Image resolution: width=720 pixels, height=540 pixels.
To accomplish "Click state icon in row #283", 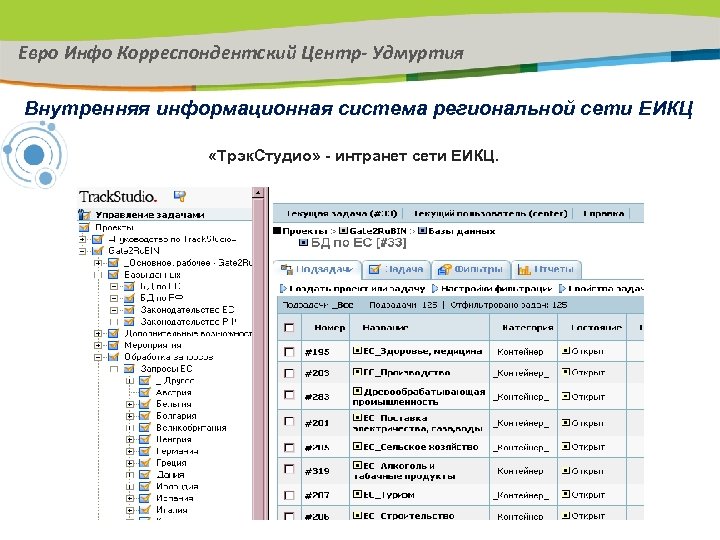I will (x=566, y=396).
